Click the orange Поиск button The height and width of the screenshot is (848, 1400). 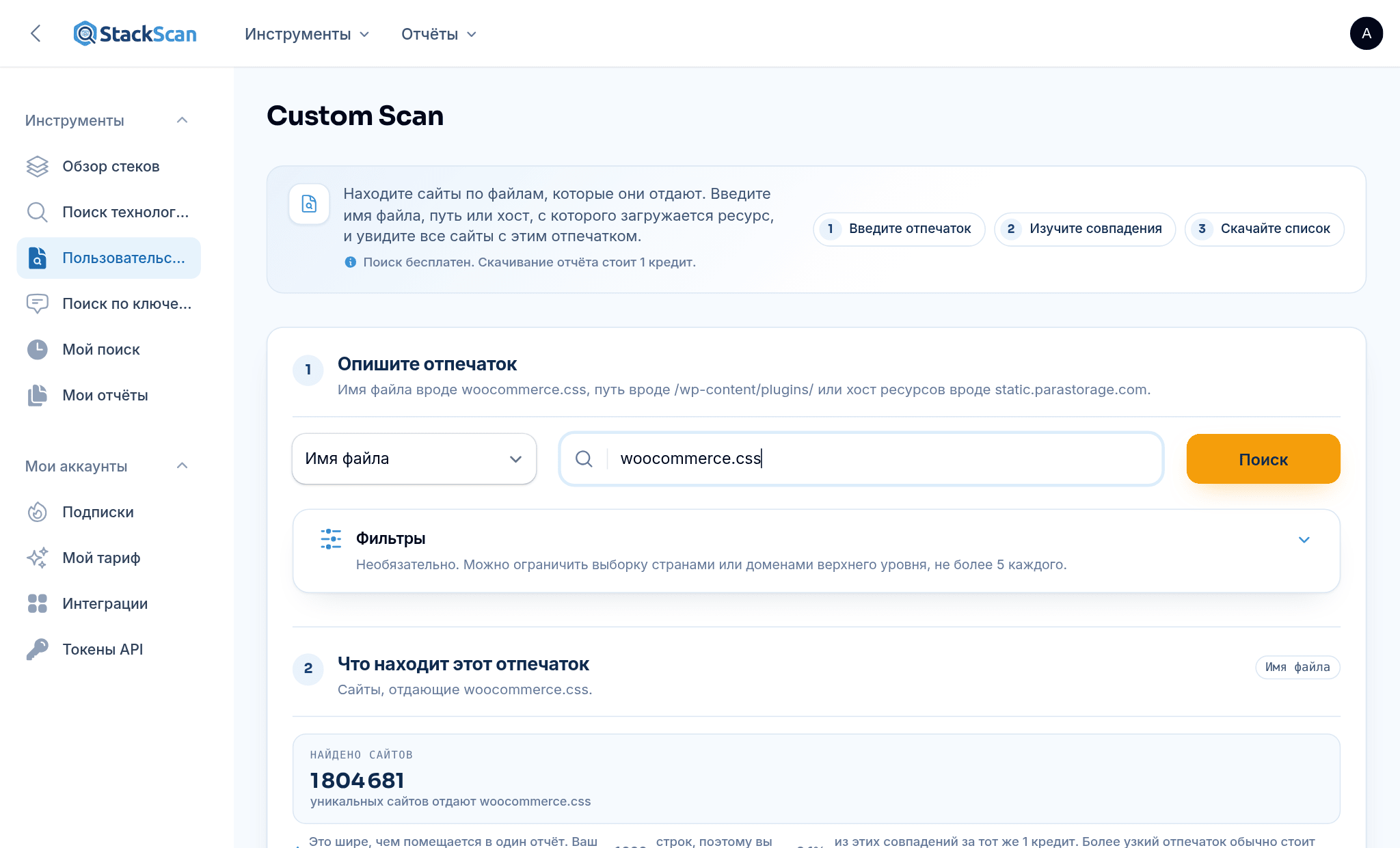coord(1263,459)
